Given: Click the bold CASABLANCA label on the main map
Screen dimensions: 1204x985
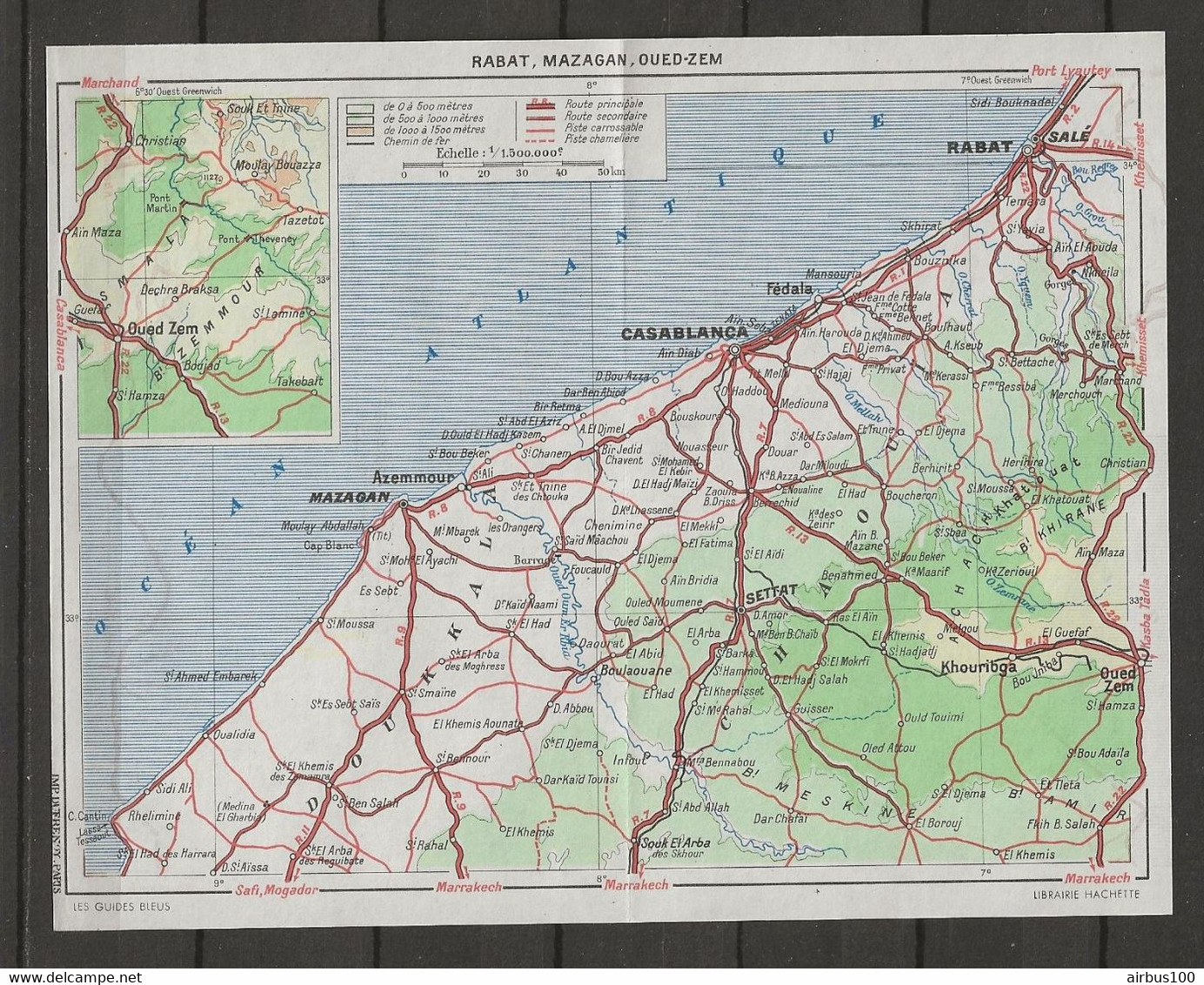Looking at the screenshot, I should click(x=684, y=333).
